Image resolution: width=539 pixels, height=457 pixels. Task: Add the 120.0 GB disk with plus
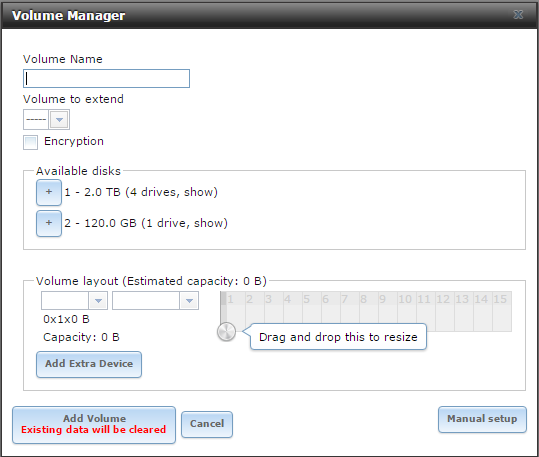49,223
